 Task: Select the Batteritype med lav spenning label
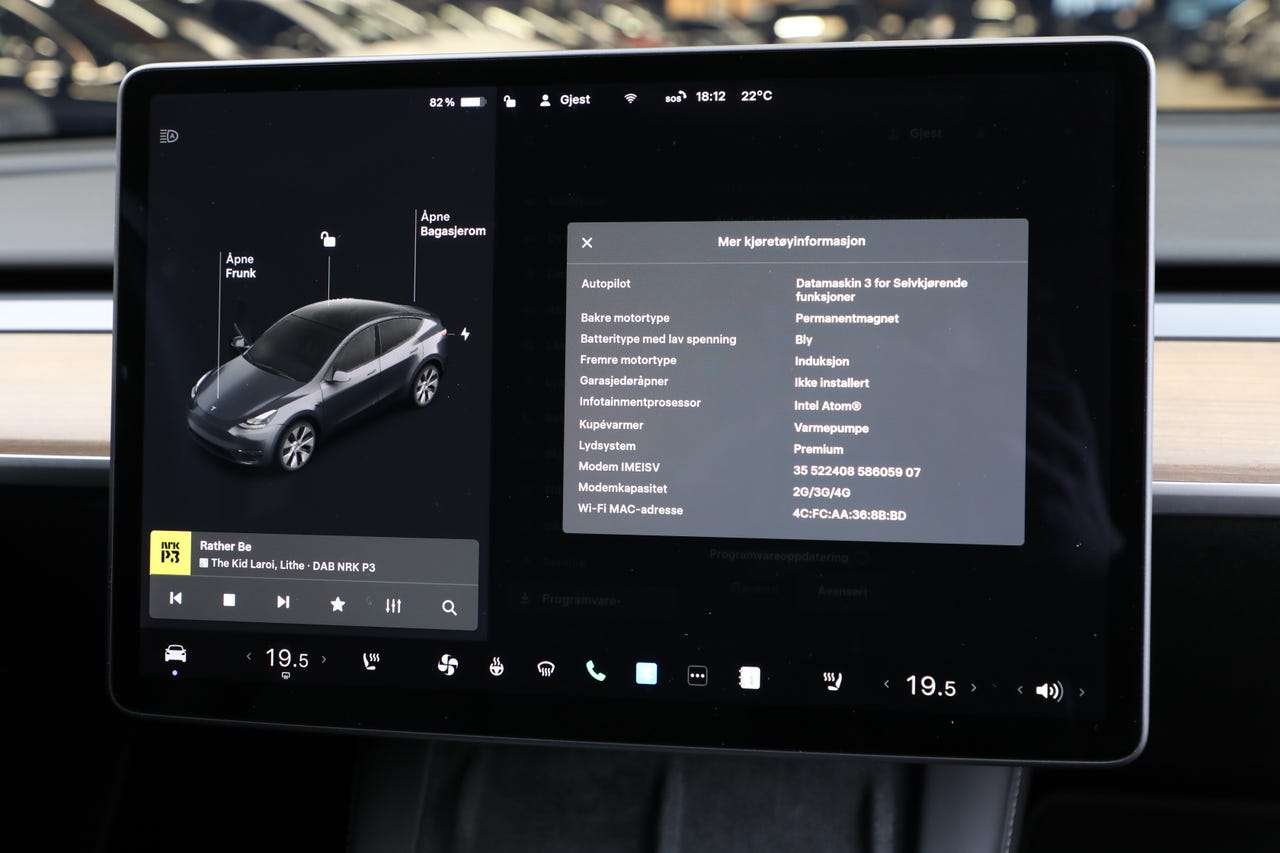658,339
